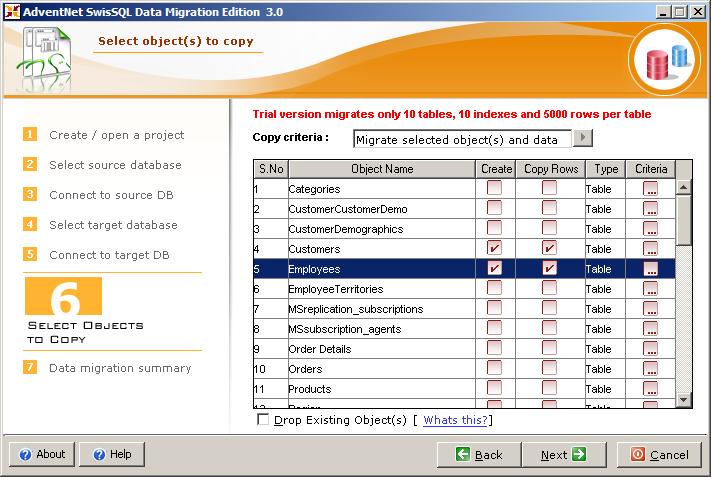Screen dimensions: 711x477
Task: Cancel the migration wizard
Action: (660, 454)
